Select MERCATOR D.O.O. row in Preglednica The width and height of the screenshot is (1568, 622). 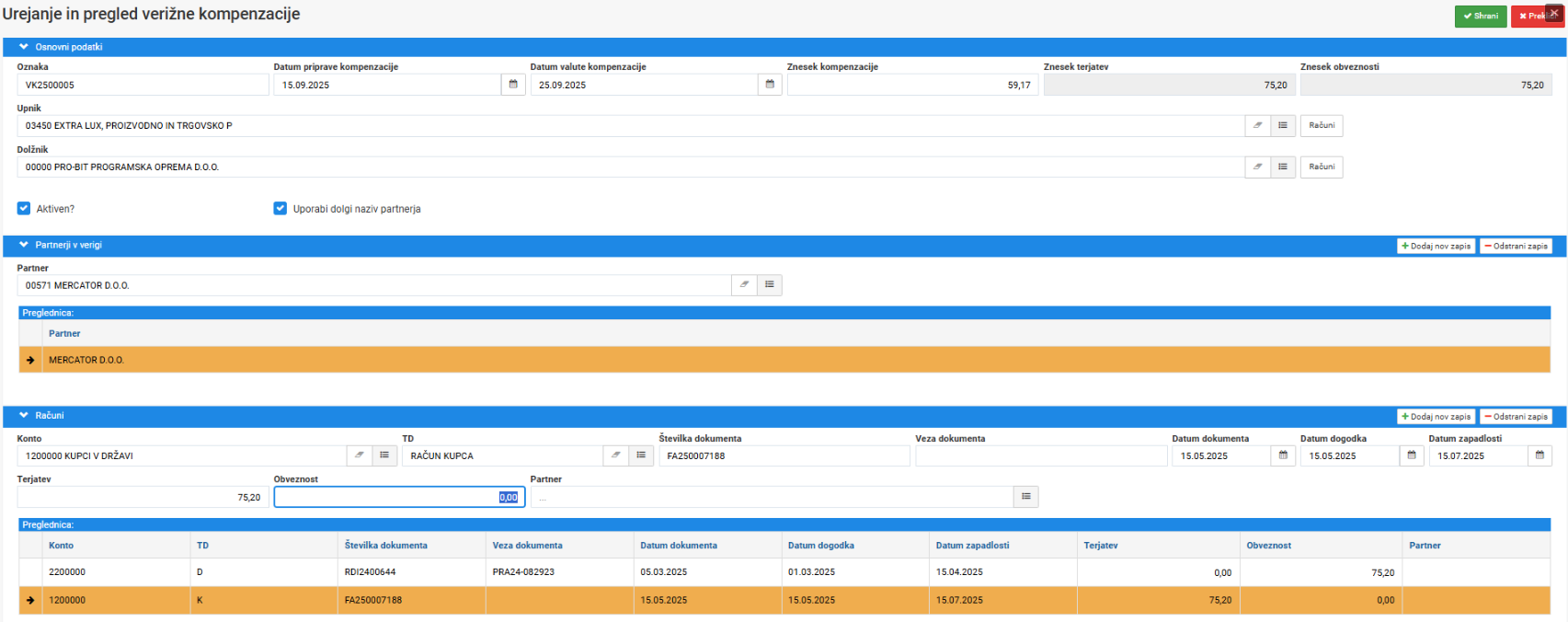(784, 360)
